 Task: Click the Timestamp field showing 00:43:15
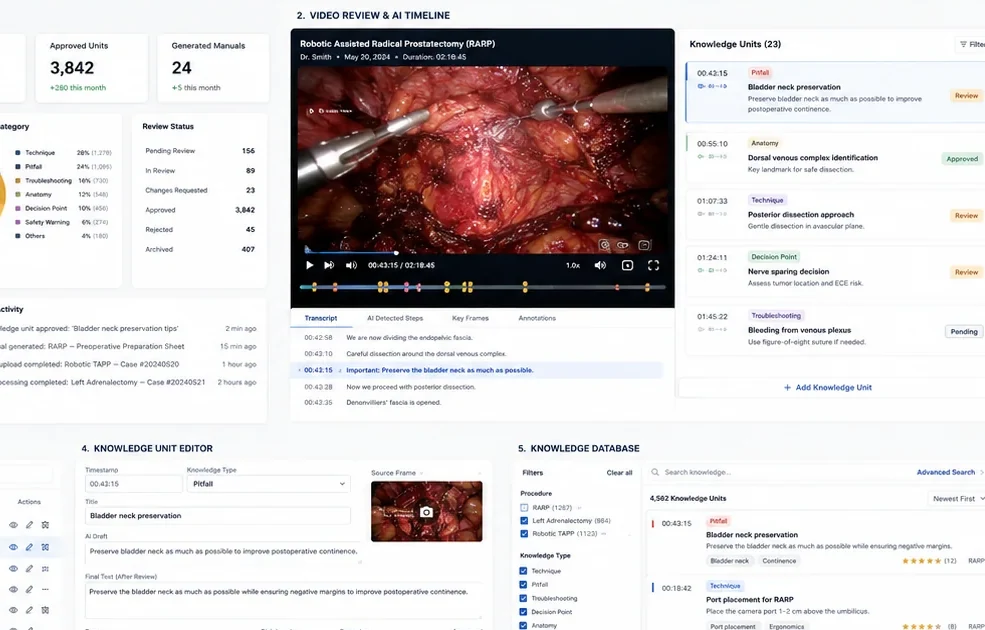[x=134, y=484]
